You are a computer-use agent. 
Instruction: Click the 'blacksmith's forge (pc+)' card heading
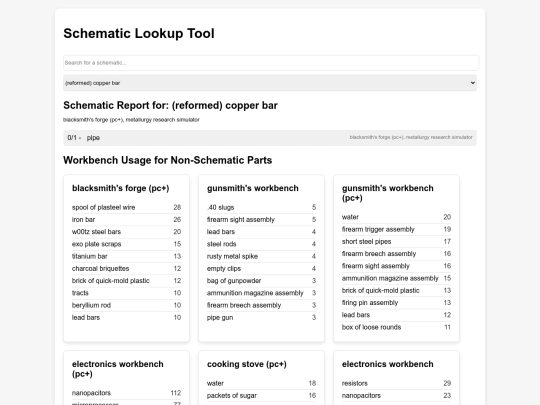121,188
